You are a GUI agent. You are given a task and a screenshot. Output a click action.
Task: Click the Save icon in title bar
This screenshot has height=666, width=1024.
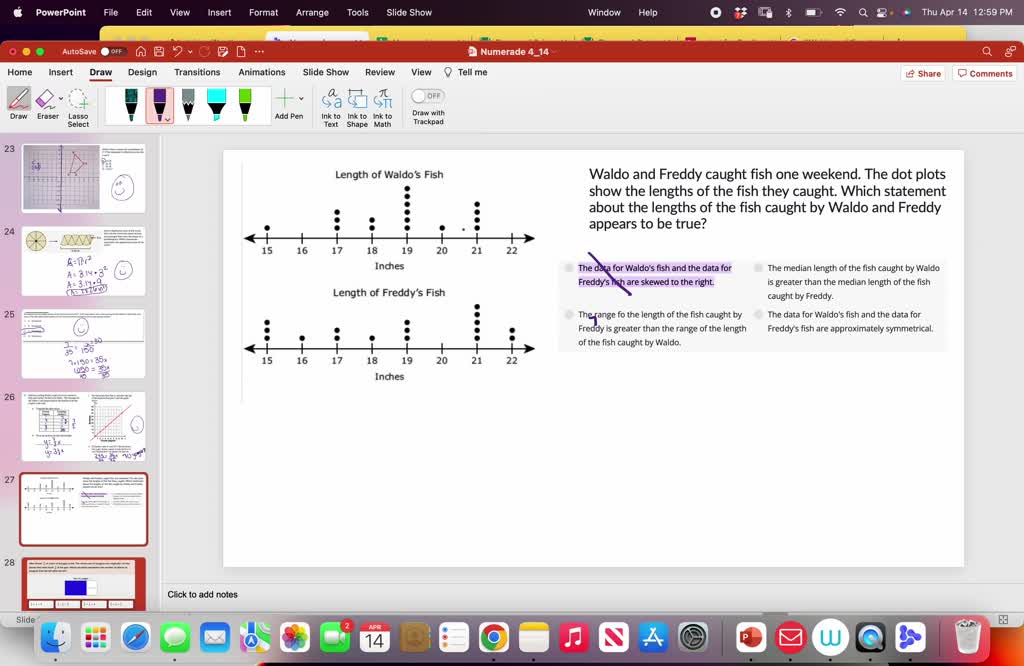(158, 51)
